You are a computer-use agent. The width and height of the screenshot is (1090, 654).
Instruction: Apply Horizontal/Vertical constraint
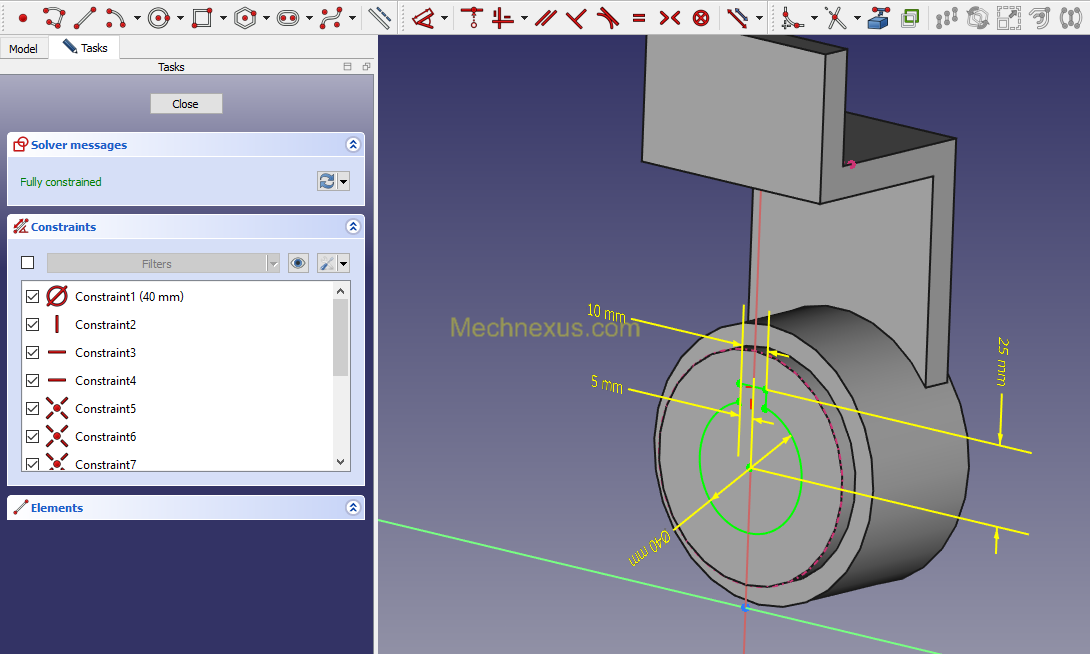(x=502, y=18)
